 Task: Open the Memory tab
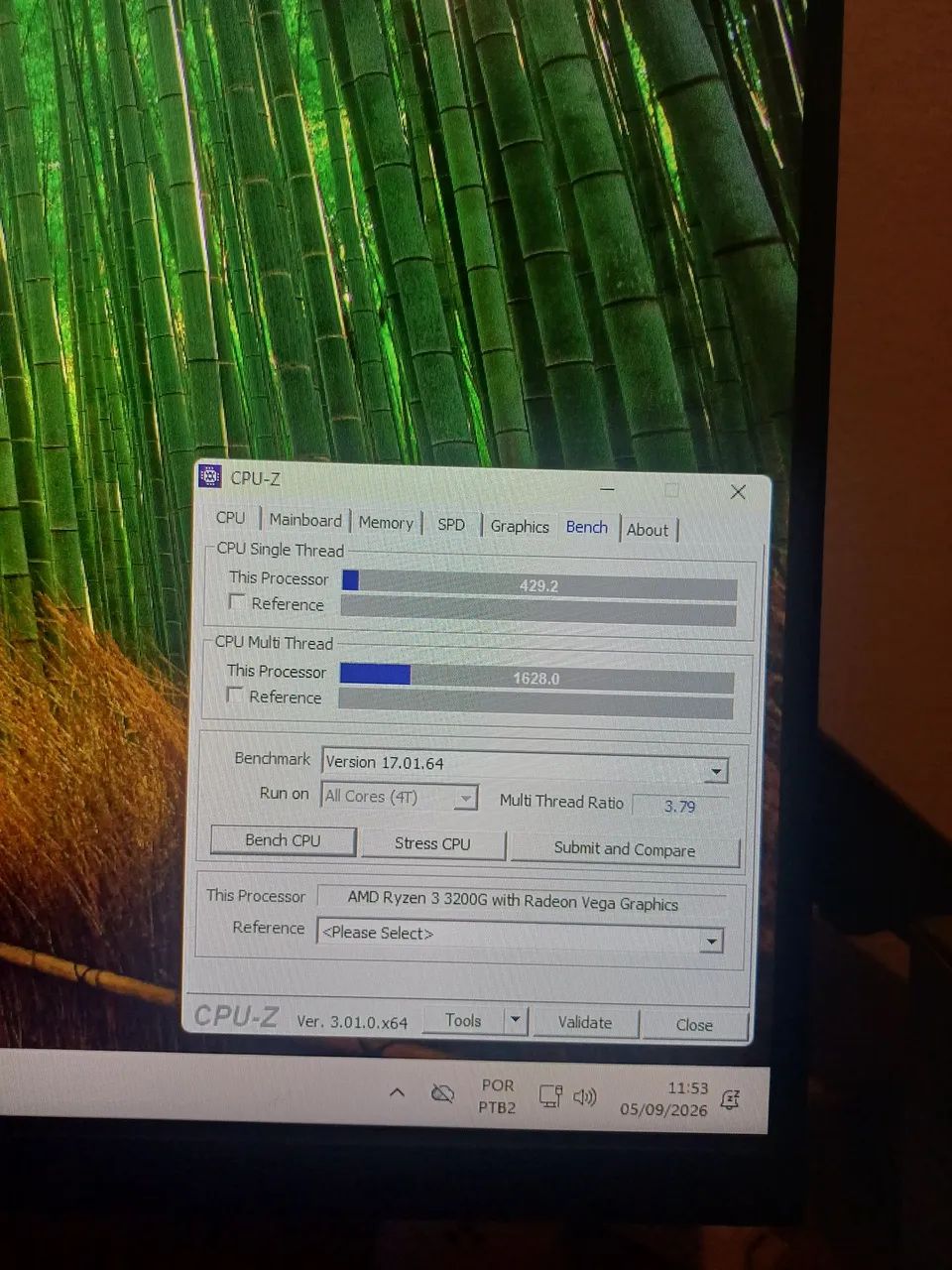tap(386, 522)
